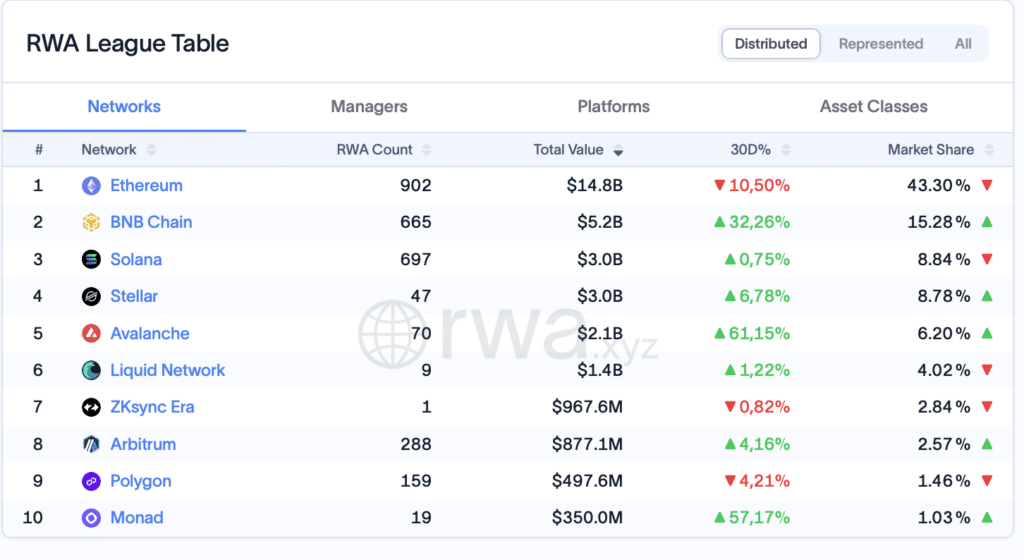Click BNB Chain's market share 15.28%
The width and height of the screenshot is (1024, 560).
(938, 223)
